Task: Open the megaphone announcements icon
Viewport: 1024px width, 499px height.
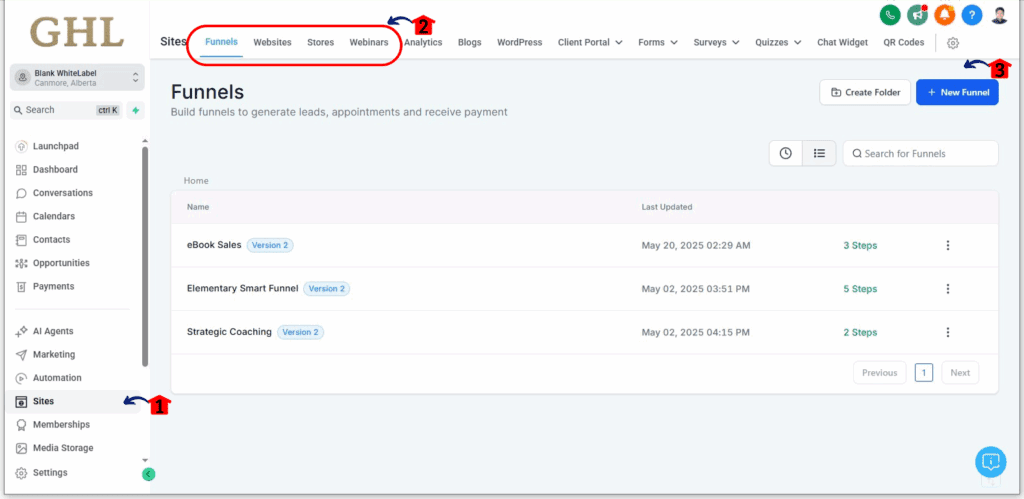Action: (x=917, y=14)
